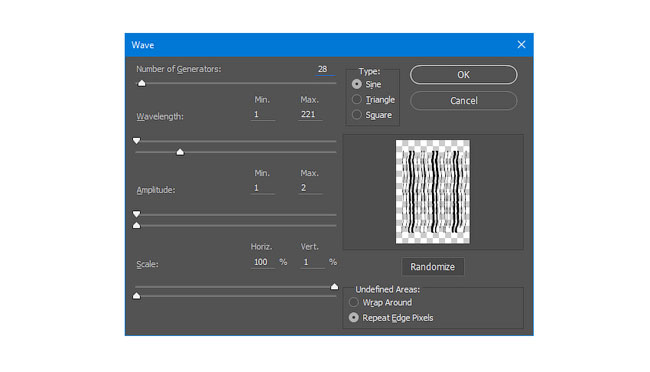Click the Horizontal scale percent field
The height and width of the screenshot is (372, 650).
(263, 262)
